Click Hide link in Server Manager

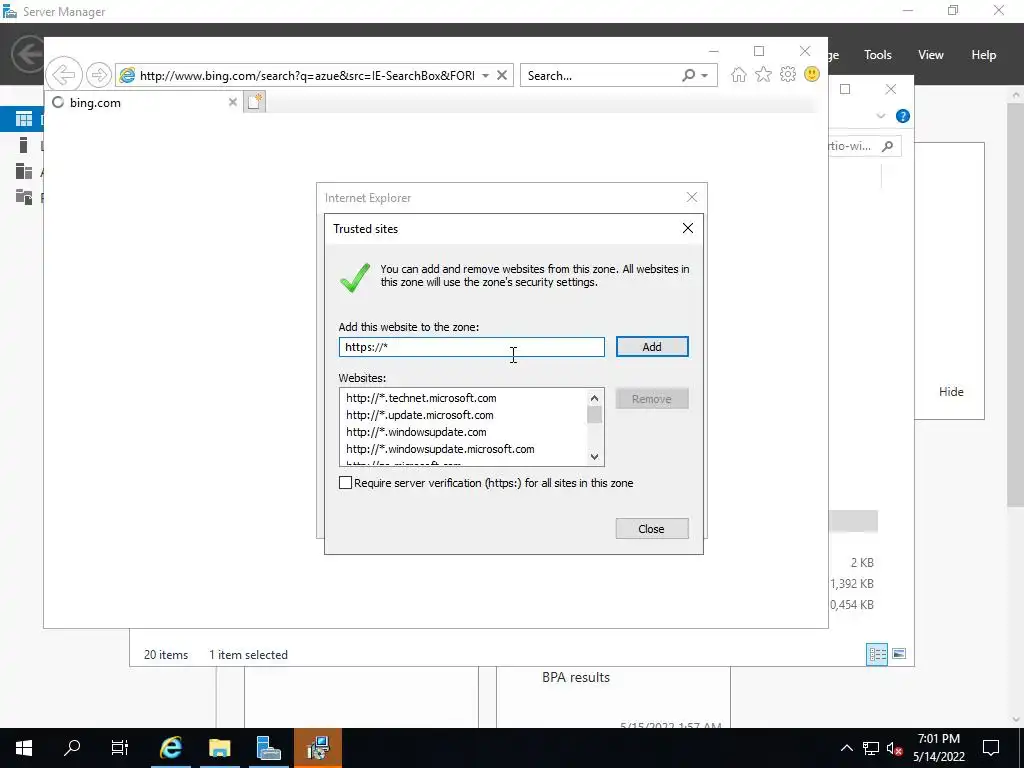point(951,392)
